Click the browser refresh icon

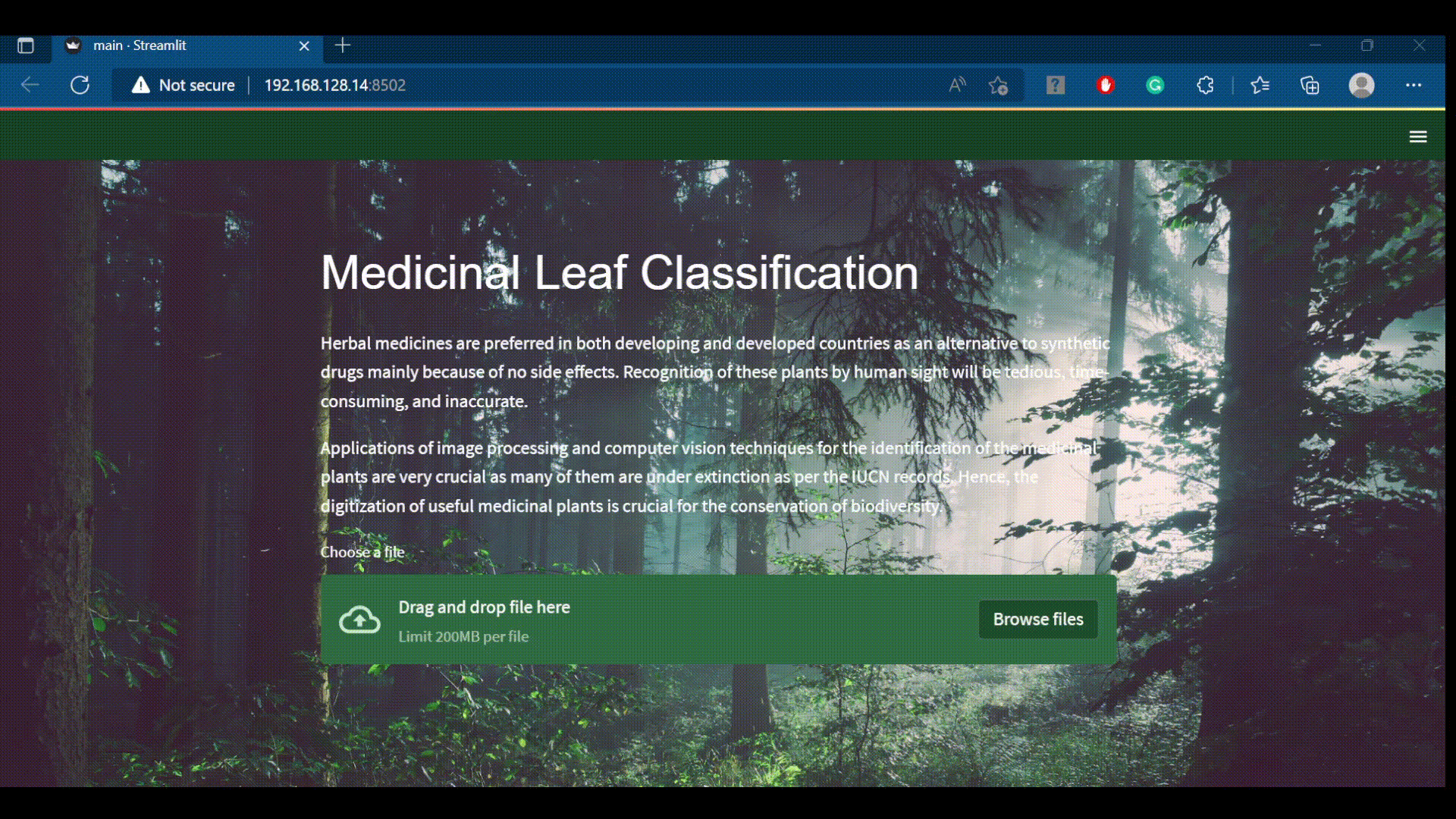point(80,85)
